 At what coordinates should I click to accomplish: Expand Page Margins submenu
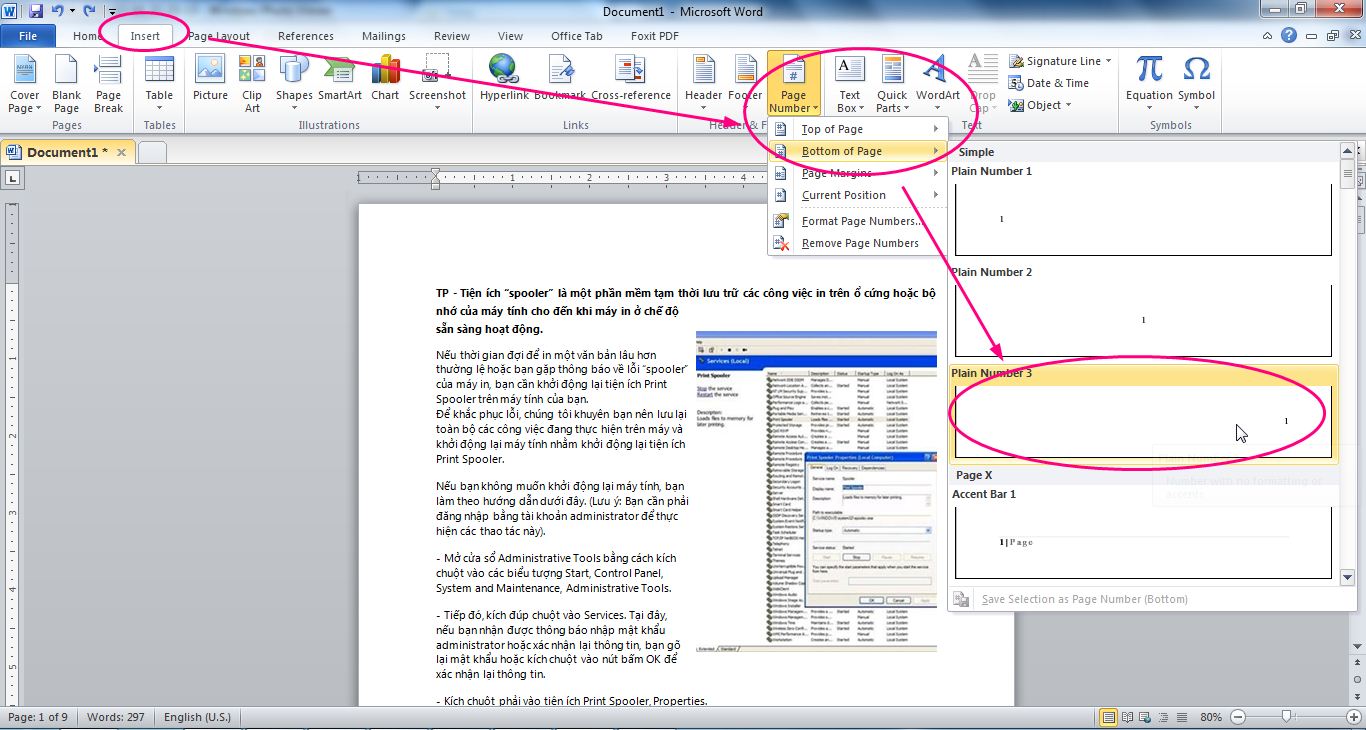pos(858,173)
